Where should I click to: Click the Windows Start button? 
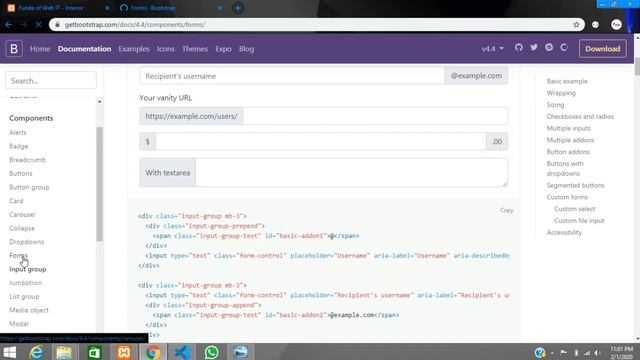point(10,352)
